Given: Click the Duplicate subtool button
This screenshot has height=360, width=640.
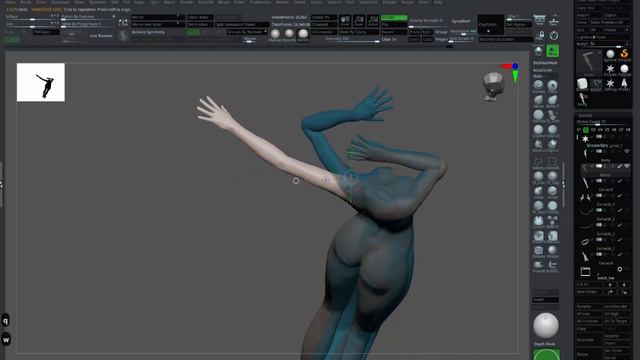Looking at the screenshot, I should click(x=589, y=340).
